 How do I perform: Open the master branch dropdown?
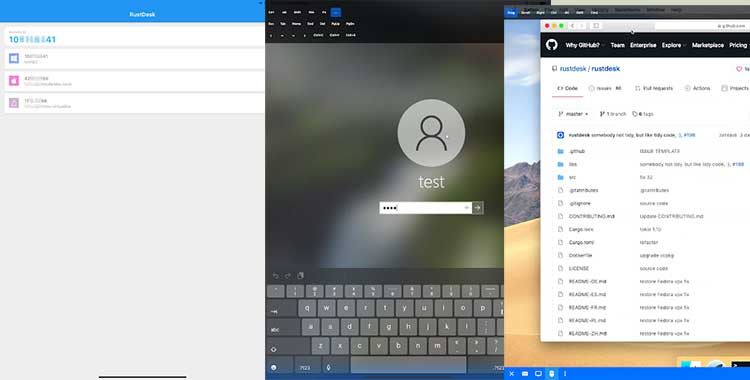(x=574, y=114)
